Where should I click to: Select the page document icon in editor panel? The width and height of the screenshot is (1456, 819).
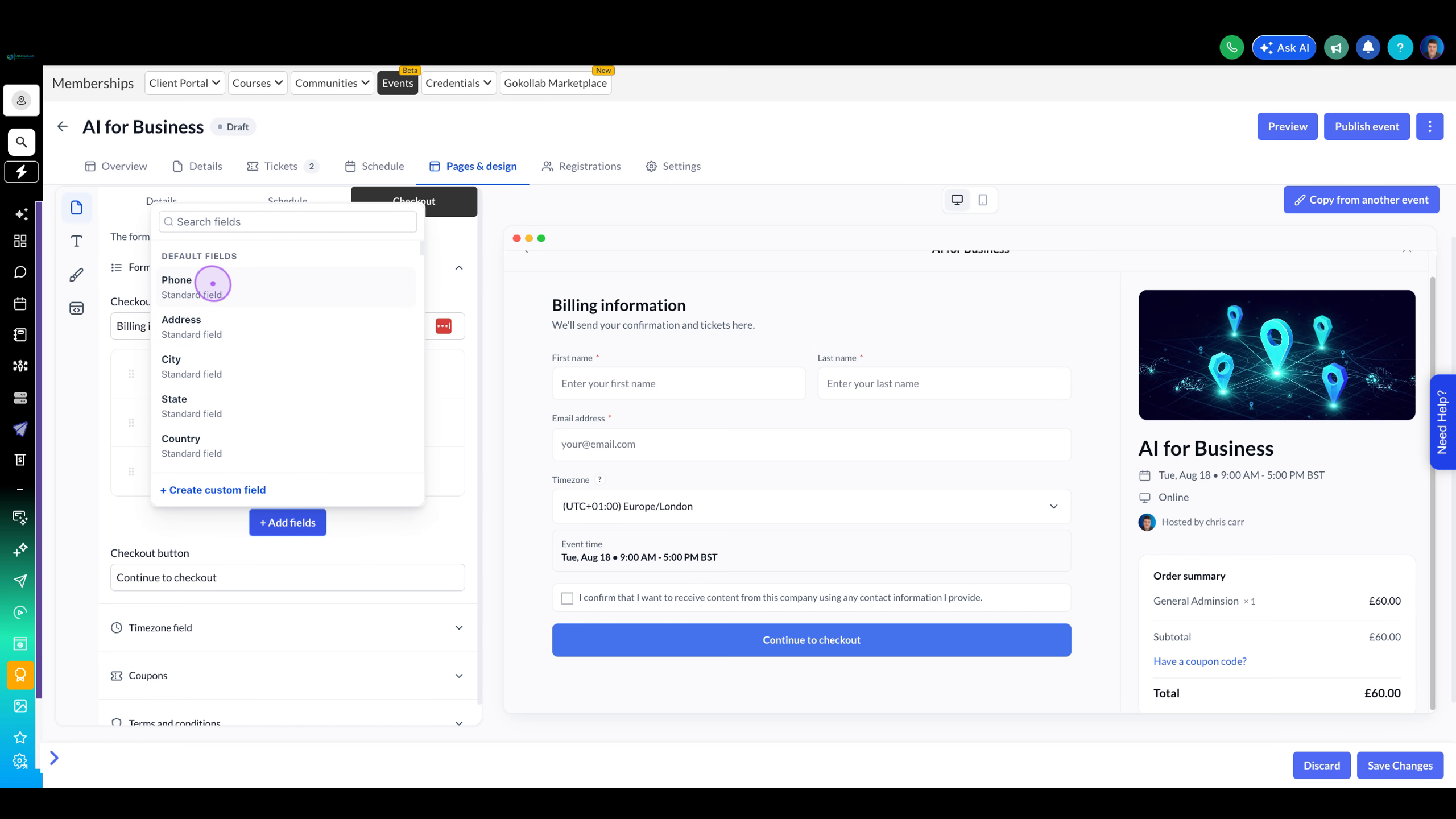77,208
